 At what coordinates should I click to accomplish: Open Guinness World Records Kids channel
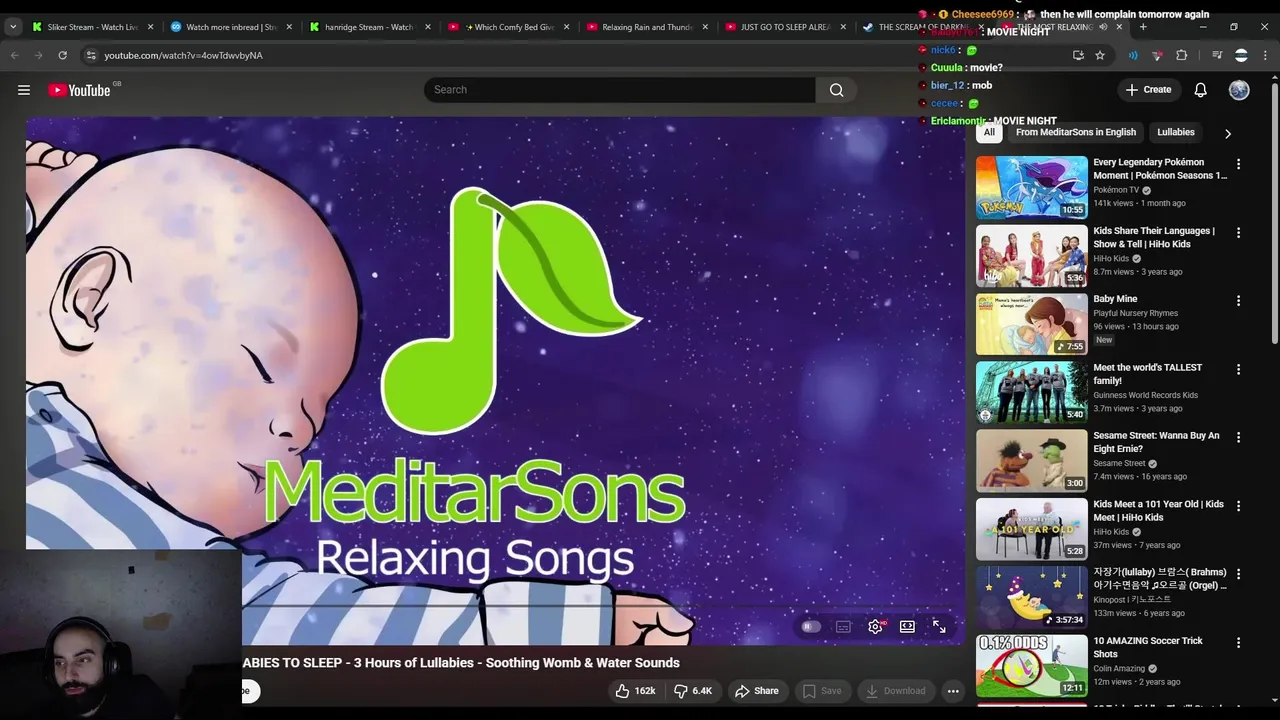pyautogui.click(x=1145, y=395)
